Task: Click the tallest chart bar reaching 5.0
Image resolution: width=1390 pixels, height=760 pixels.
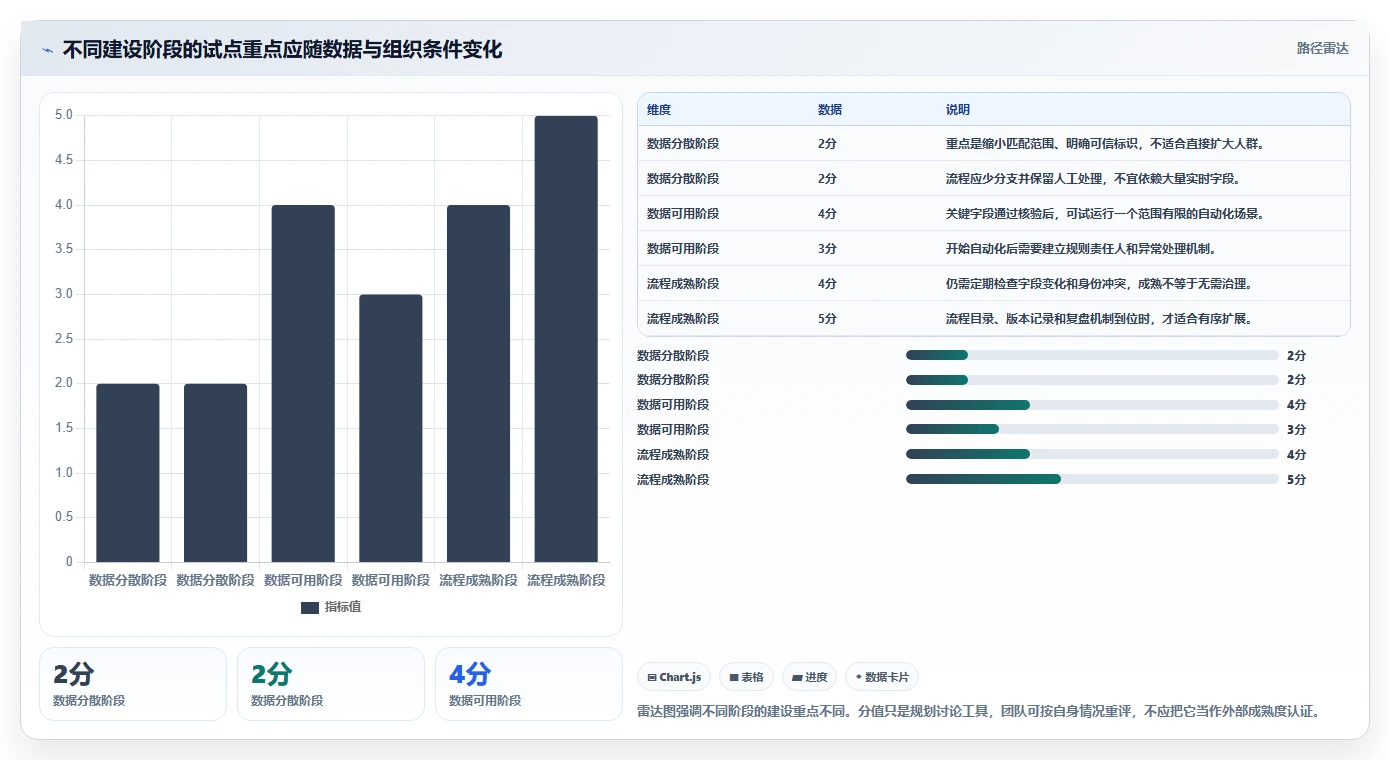Action: 566,339
